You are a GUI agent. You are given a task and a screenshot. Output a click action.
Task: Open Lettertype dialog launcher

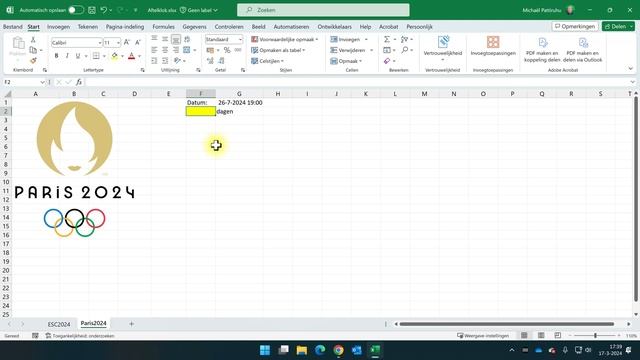click(x=142, y=70)
